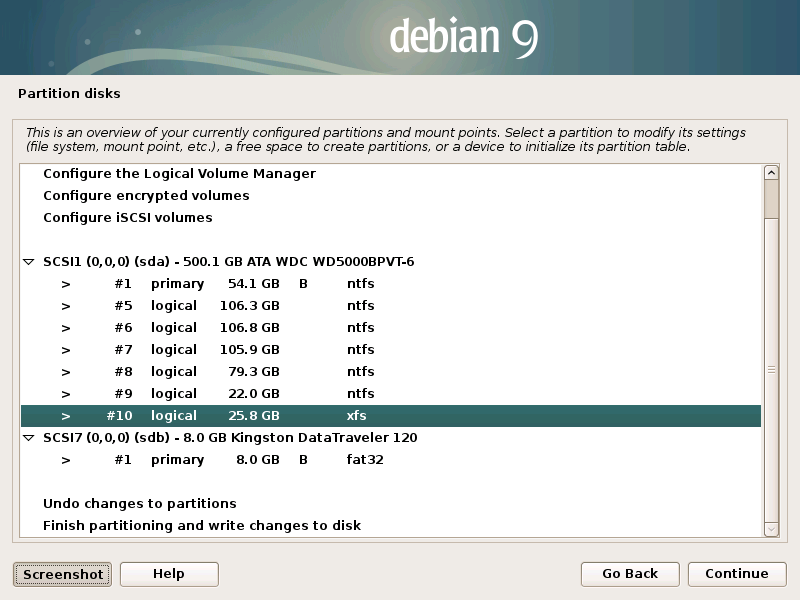This screenshot has width=800, height=600.
Task: Click the Screenshot button
Action: (62, 574)
